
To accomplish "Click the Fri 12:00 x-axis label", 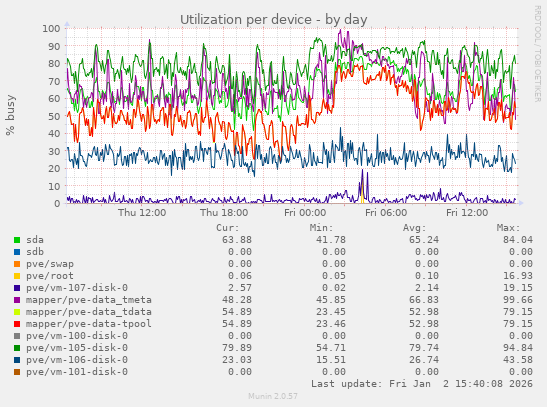I will [467, 213].
